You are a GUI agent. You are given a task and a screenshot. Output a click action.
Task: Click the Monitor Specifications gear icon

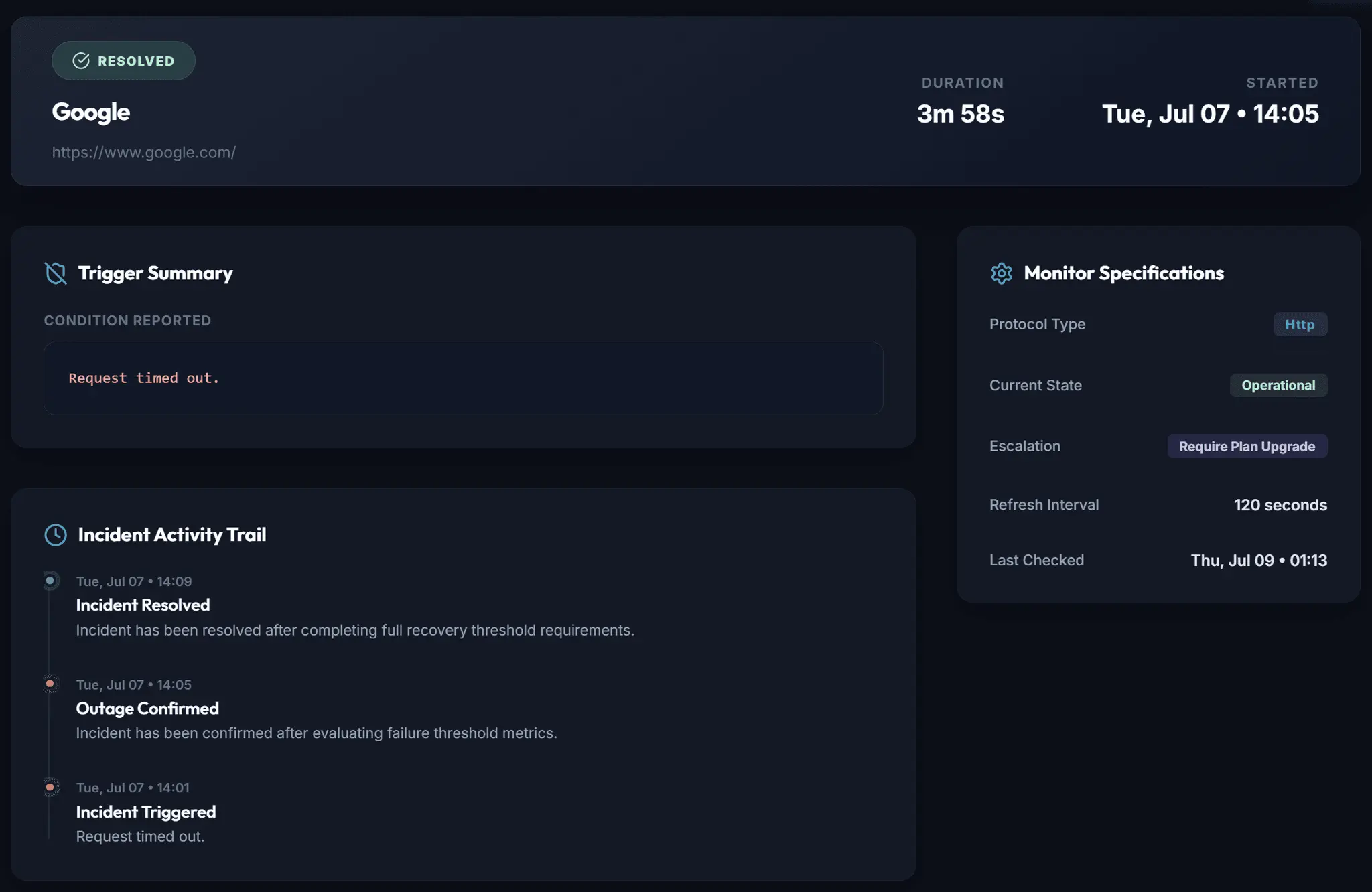1002,273
